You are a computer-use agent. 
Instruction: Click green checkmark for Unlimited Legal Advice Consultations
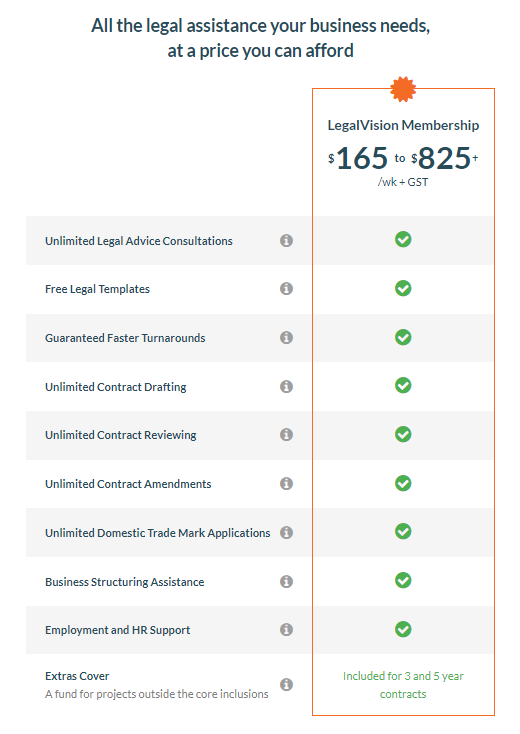[x=403, y=240]
